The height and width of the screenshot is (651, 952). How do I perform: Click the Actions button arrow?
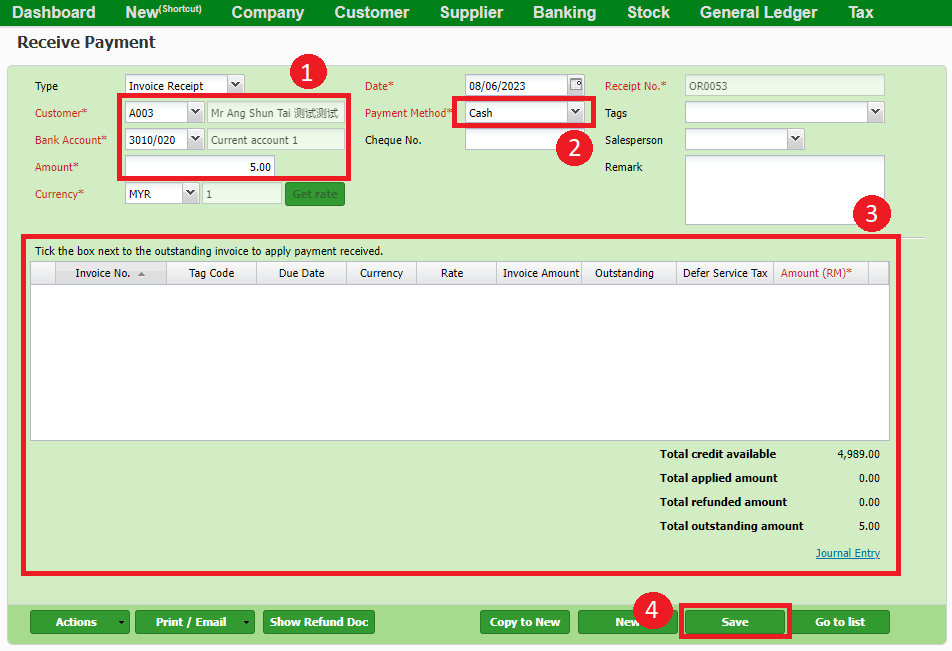(x=122, y=622)
